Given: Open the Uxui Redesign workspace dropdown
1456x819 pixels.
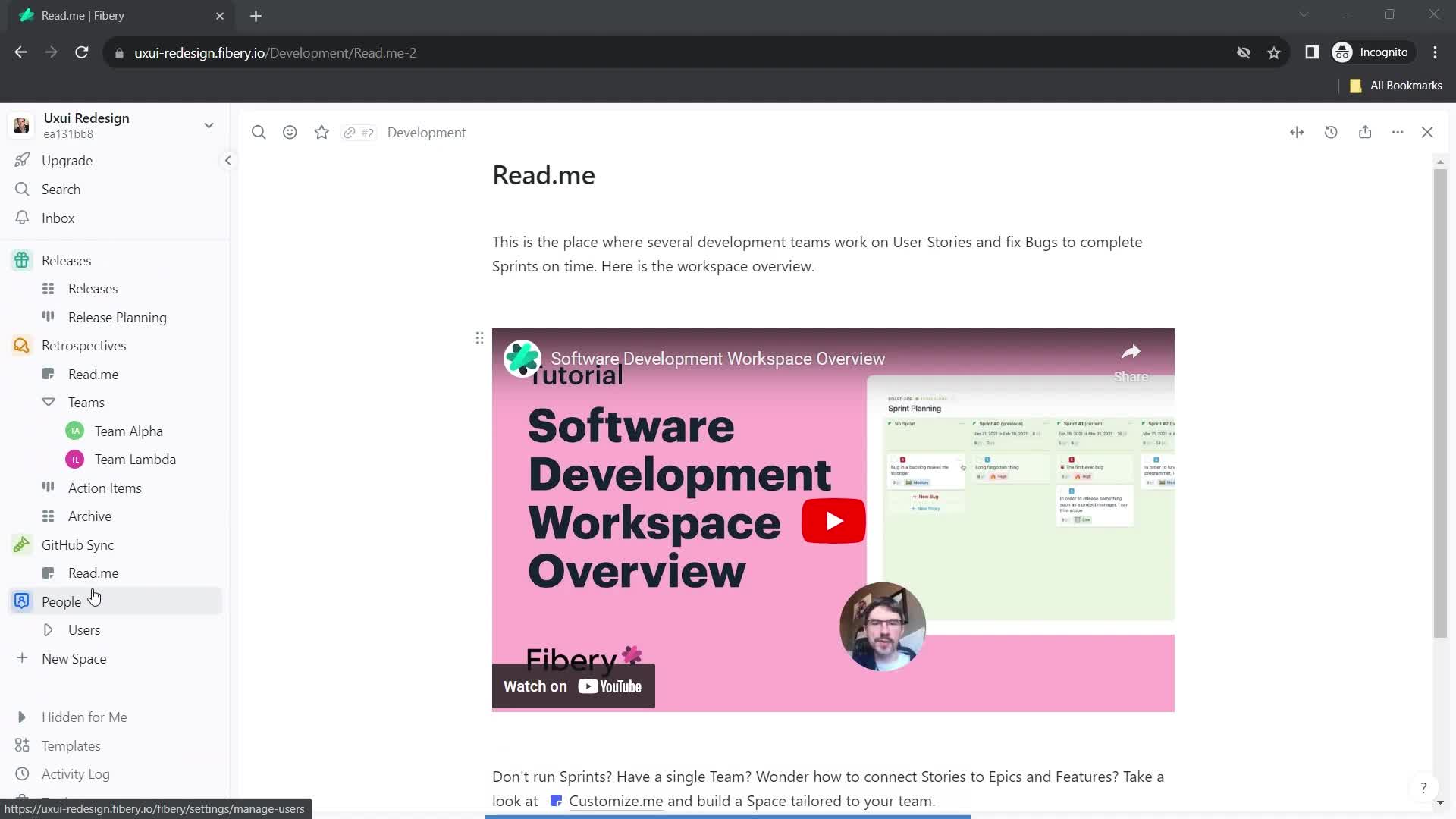Looking at the screenshot, I should coord(209,126).
